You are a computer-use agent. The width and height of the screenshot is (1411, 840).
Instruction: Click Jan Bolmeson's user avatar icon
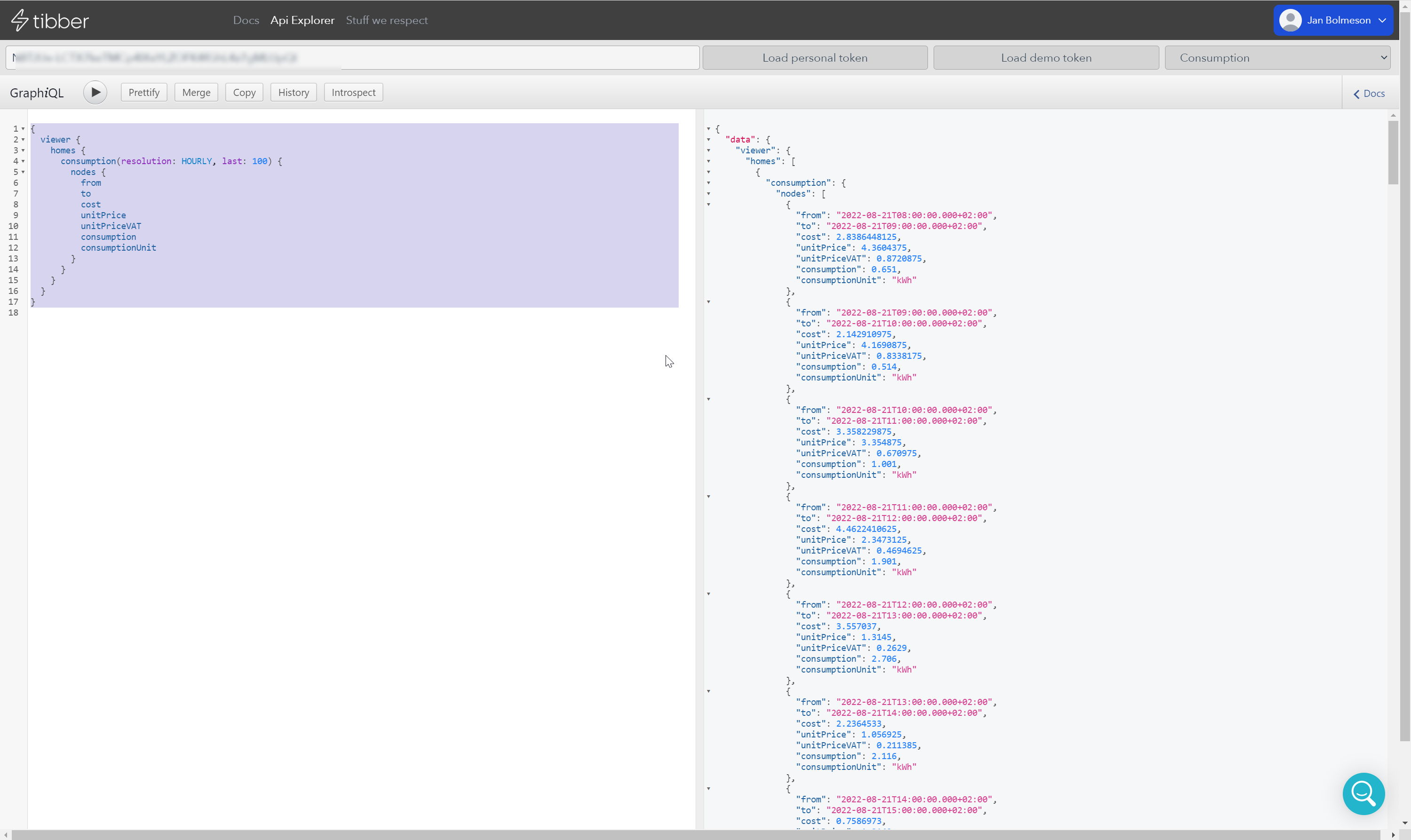(1290, 20)
